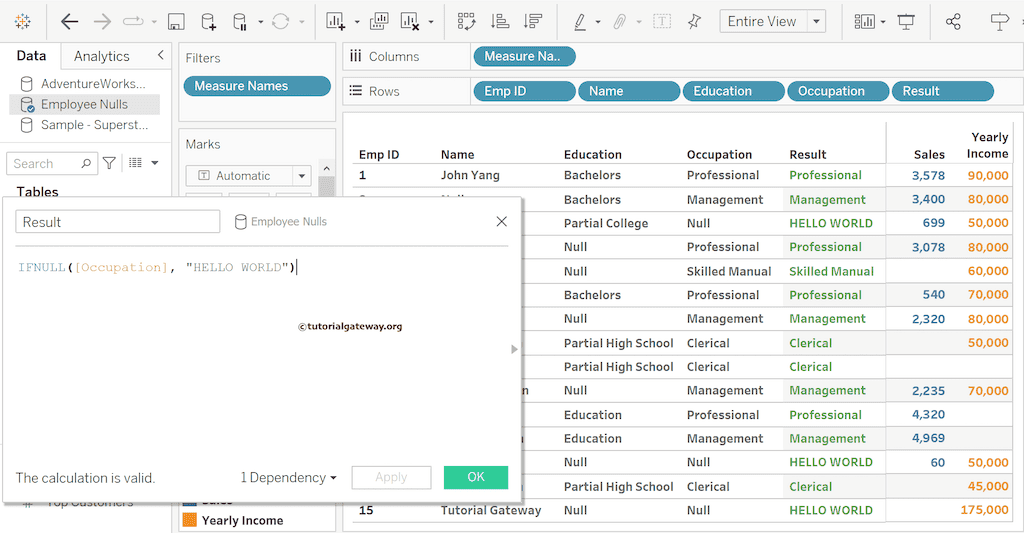The image size is (1024, 533).
Task: Click the view as list icon in Data pane
Action: click(x=135, y=163)
